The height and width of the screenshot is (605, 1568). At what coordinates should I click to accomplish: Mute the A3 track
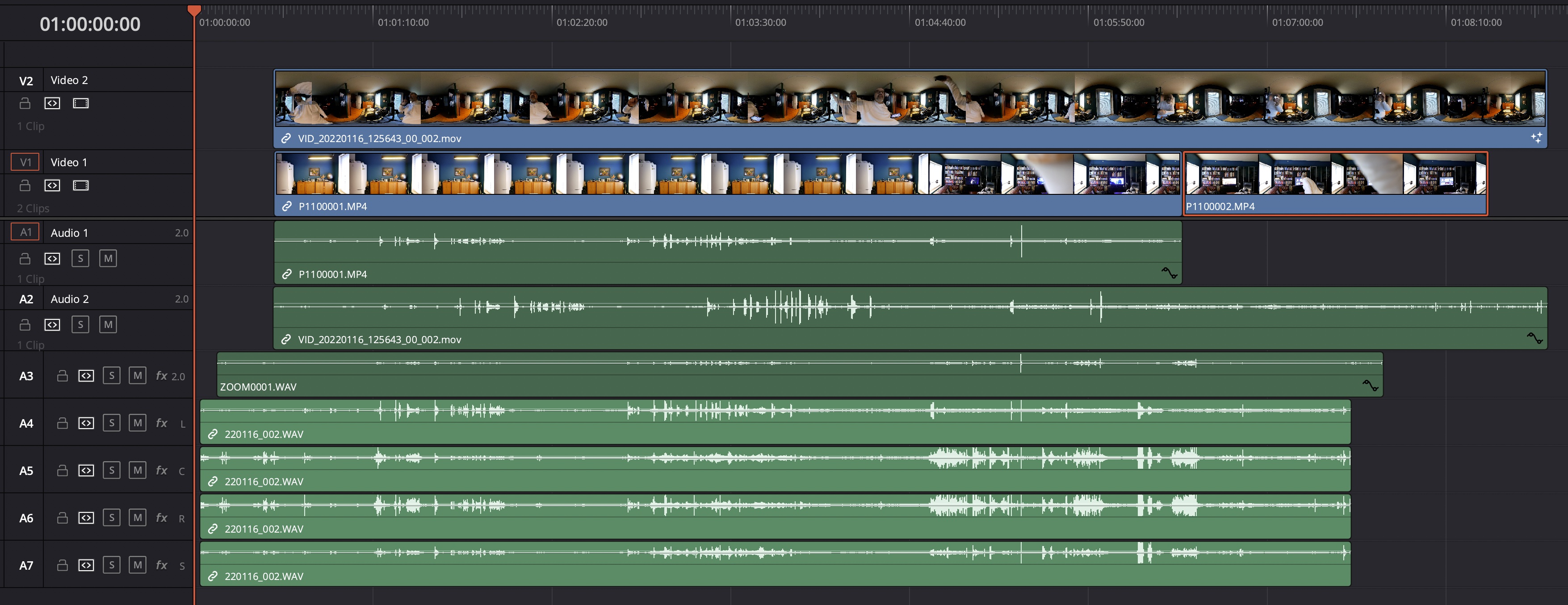click(x=138, y=376)
